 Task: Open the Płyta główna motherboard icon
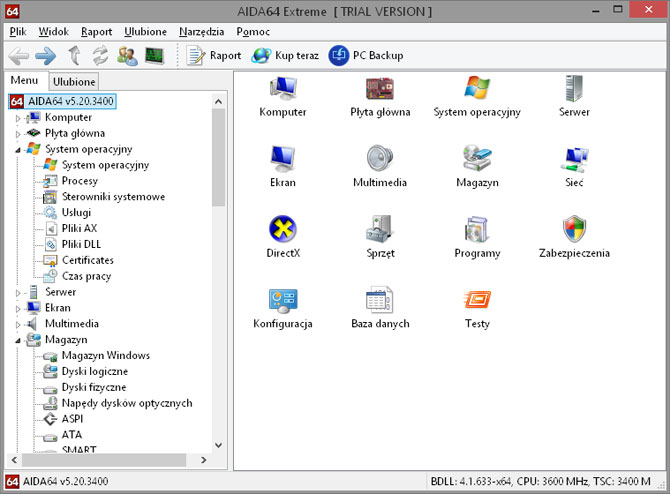[x=380, y=88]
